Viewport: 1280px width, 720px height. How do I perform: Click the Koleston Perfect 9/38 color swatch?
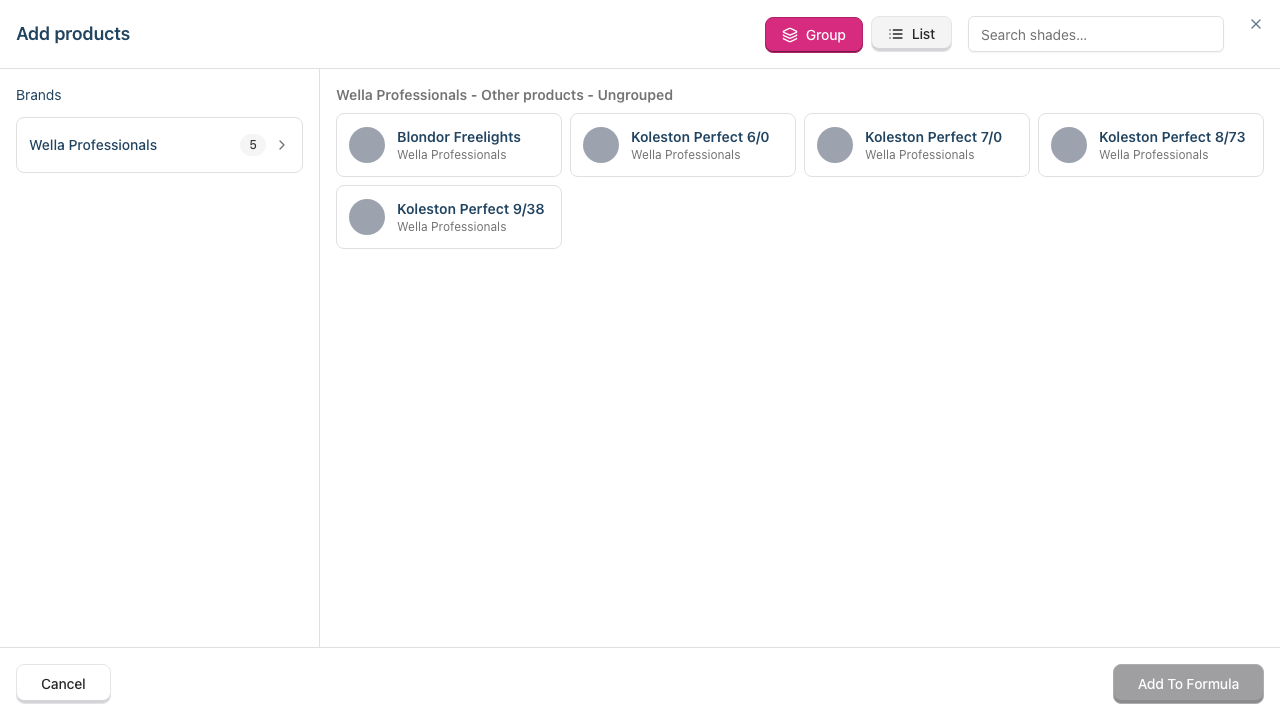pyautogui.click(x=367, y=217)
